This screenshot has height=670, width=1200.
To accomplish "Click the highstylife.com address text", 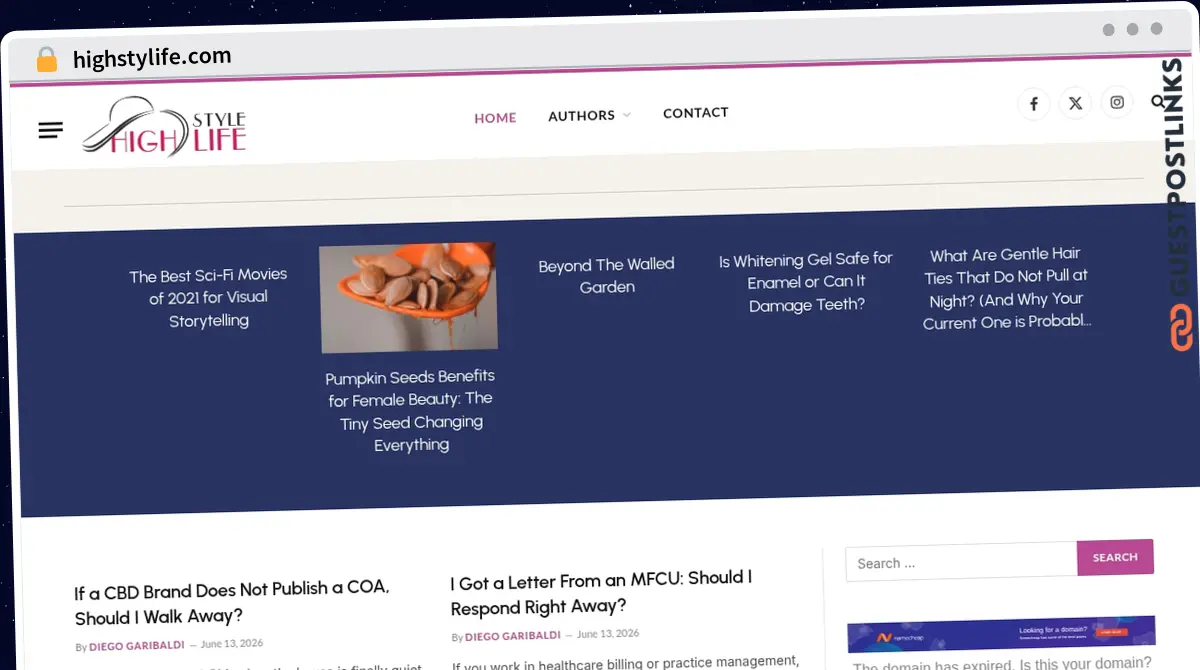I will pyautogui.click(x=152, y=58).
